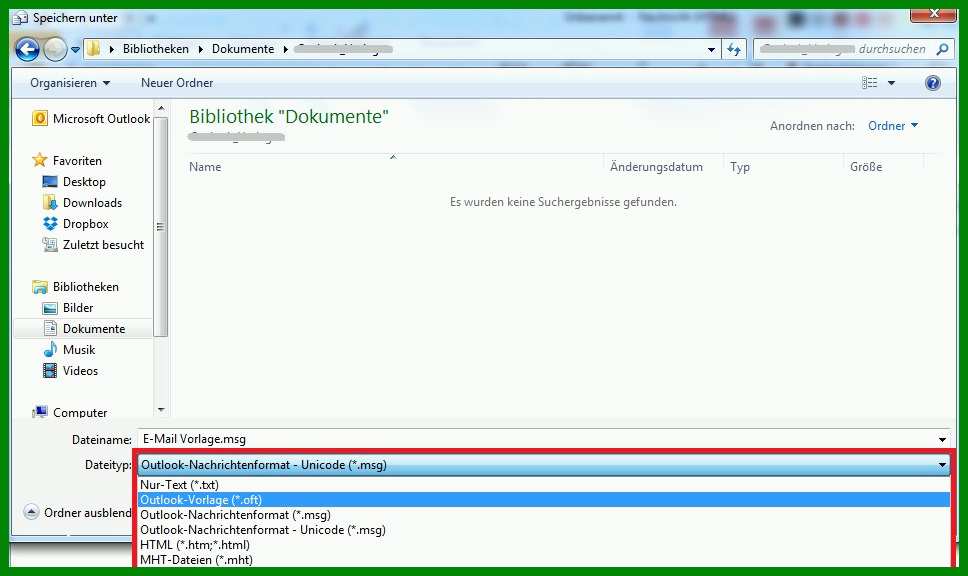Open the view options dropdown arrow
The width and height of the screenshot is (968, 576).
(x=891, y=83)
